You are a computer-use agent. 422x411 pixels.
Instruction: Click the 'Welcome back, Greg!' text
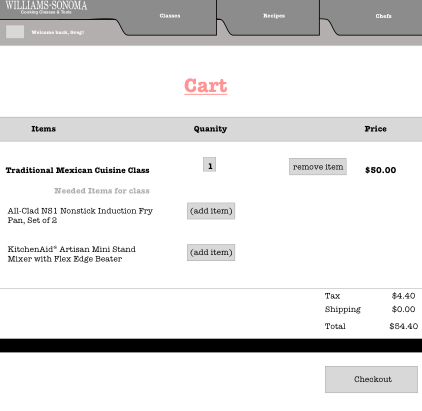pos(58,32)
